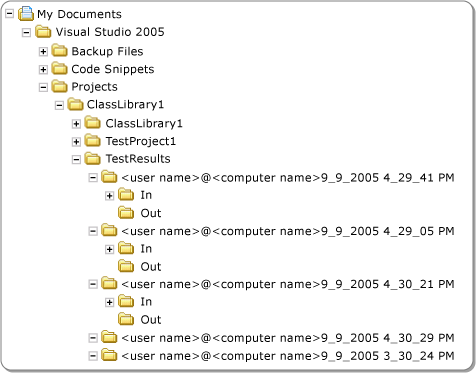Screen dimensions: 476x373
Task: Select the Projects label
Action: coord(94,87)
